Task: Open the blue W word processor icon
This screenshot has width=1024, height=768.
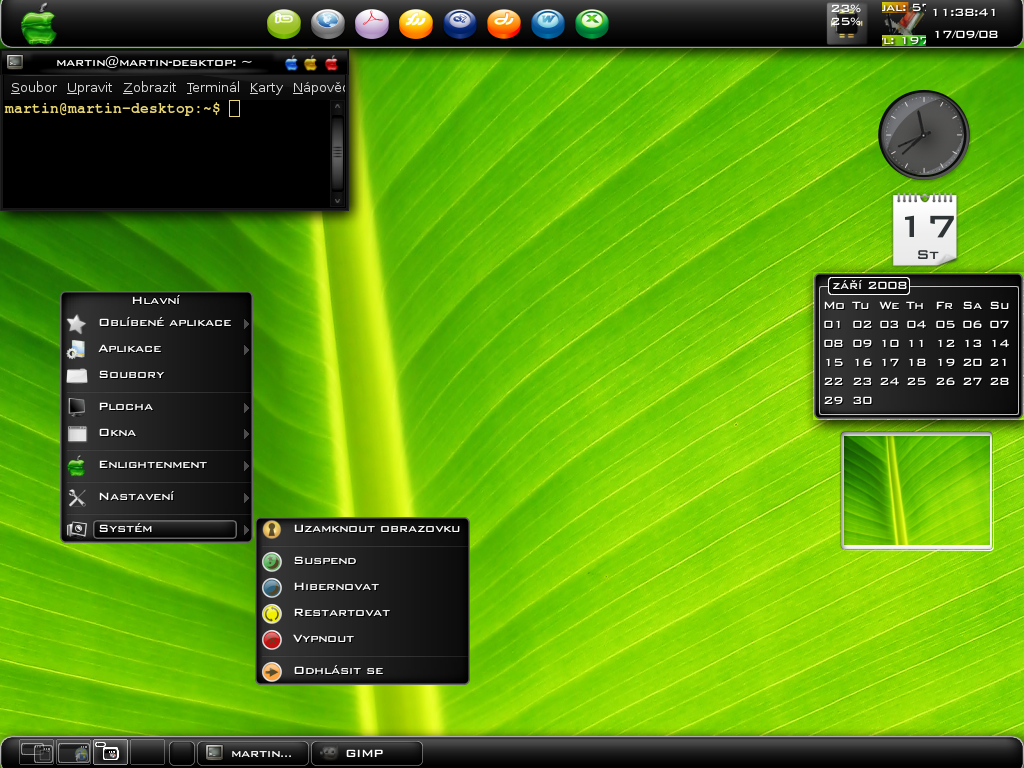Action: coord(548,22)
